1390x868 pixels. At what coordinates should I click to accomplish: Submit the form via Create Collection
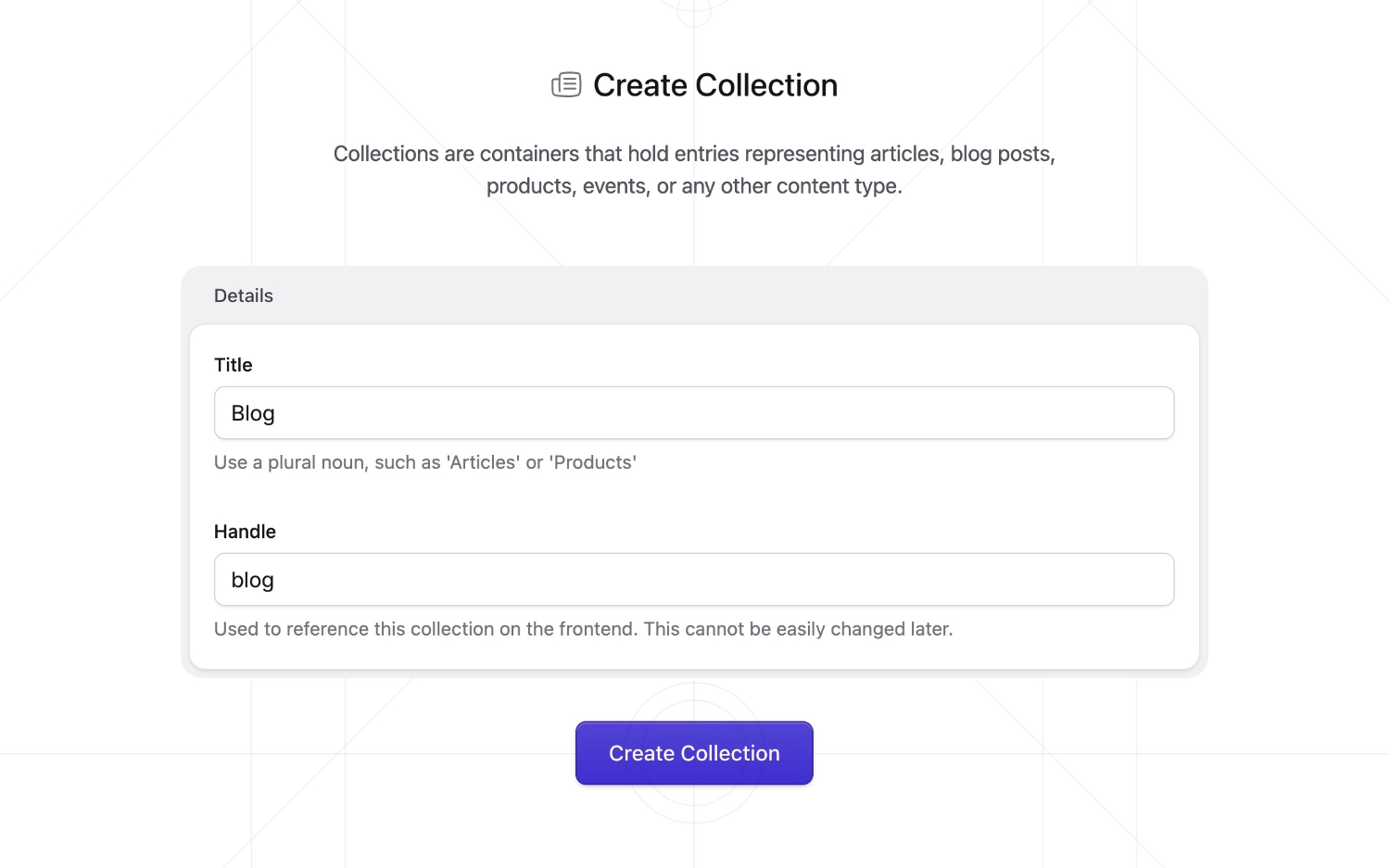click(x=694, y=753)
